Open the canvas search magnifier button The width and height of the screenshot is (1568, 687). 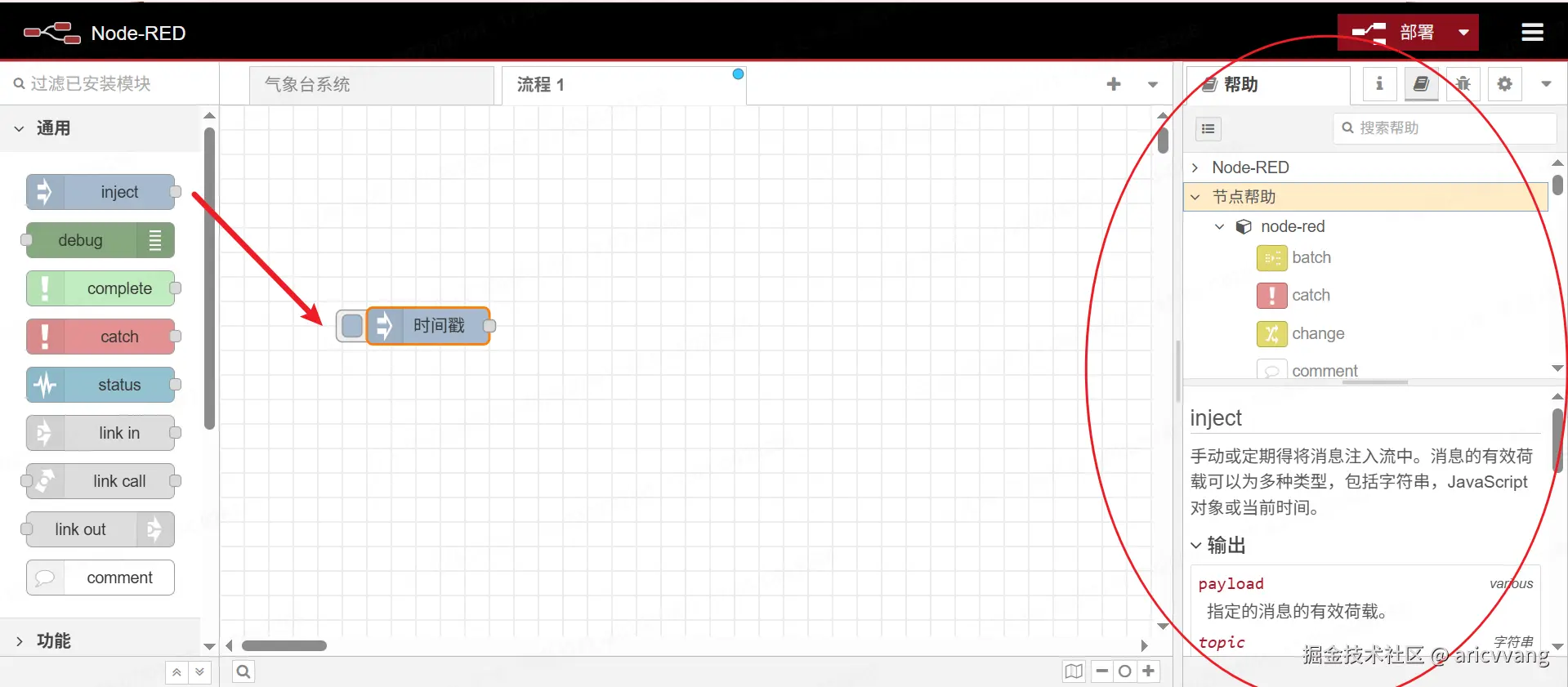(x=243, y=671)
